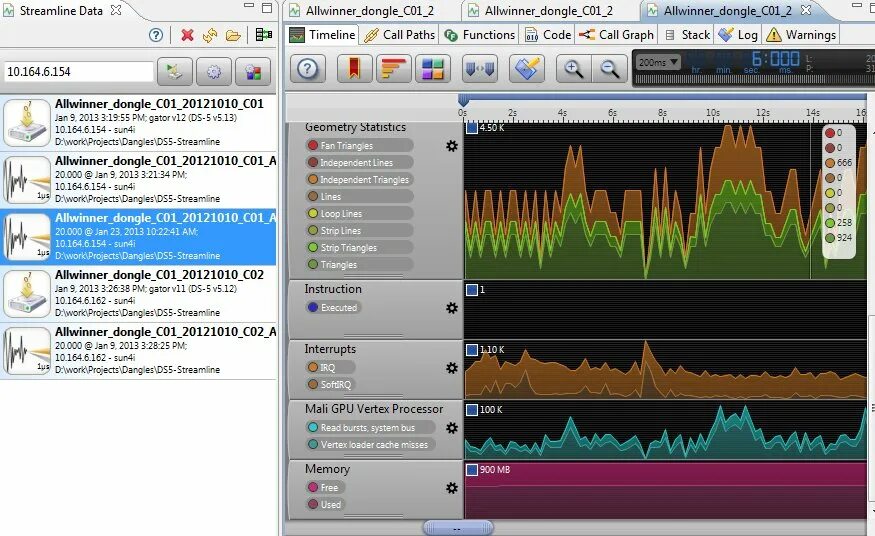
Task: Minimize the Streamline Data panel
Action: click(x=249, y=6)
